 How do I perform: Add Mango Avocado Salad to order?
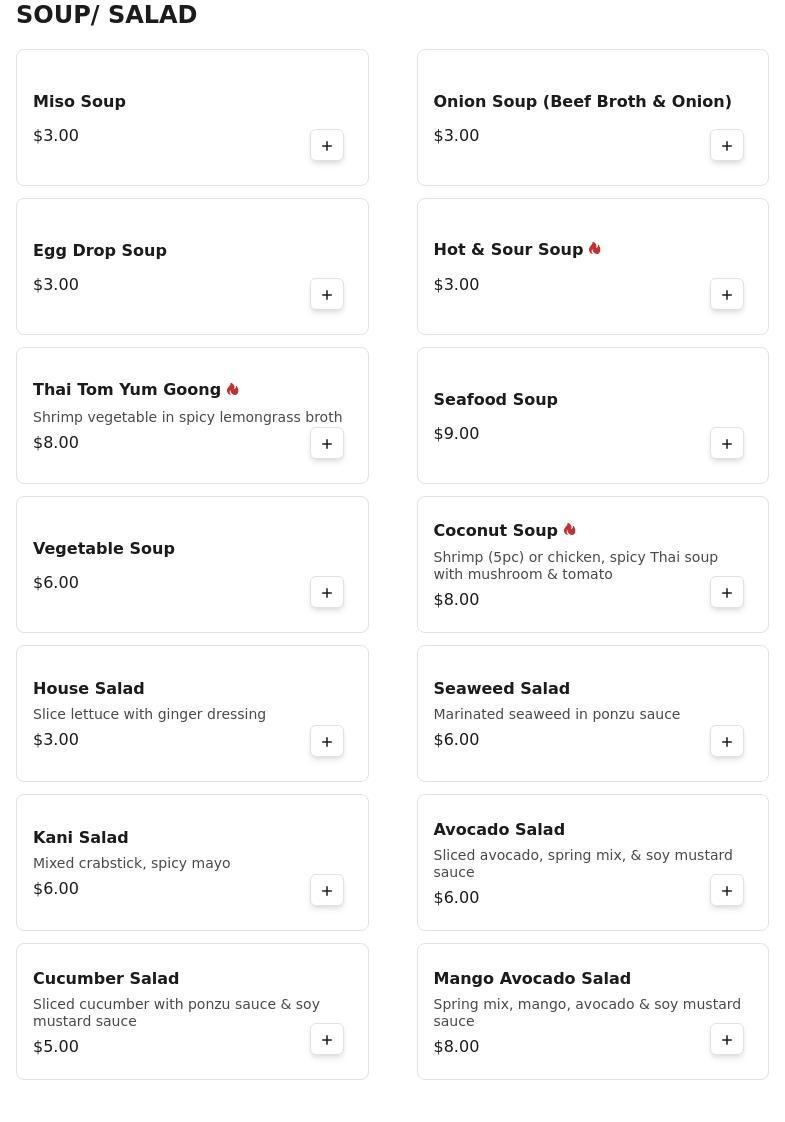(x=727, y=1040)
